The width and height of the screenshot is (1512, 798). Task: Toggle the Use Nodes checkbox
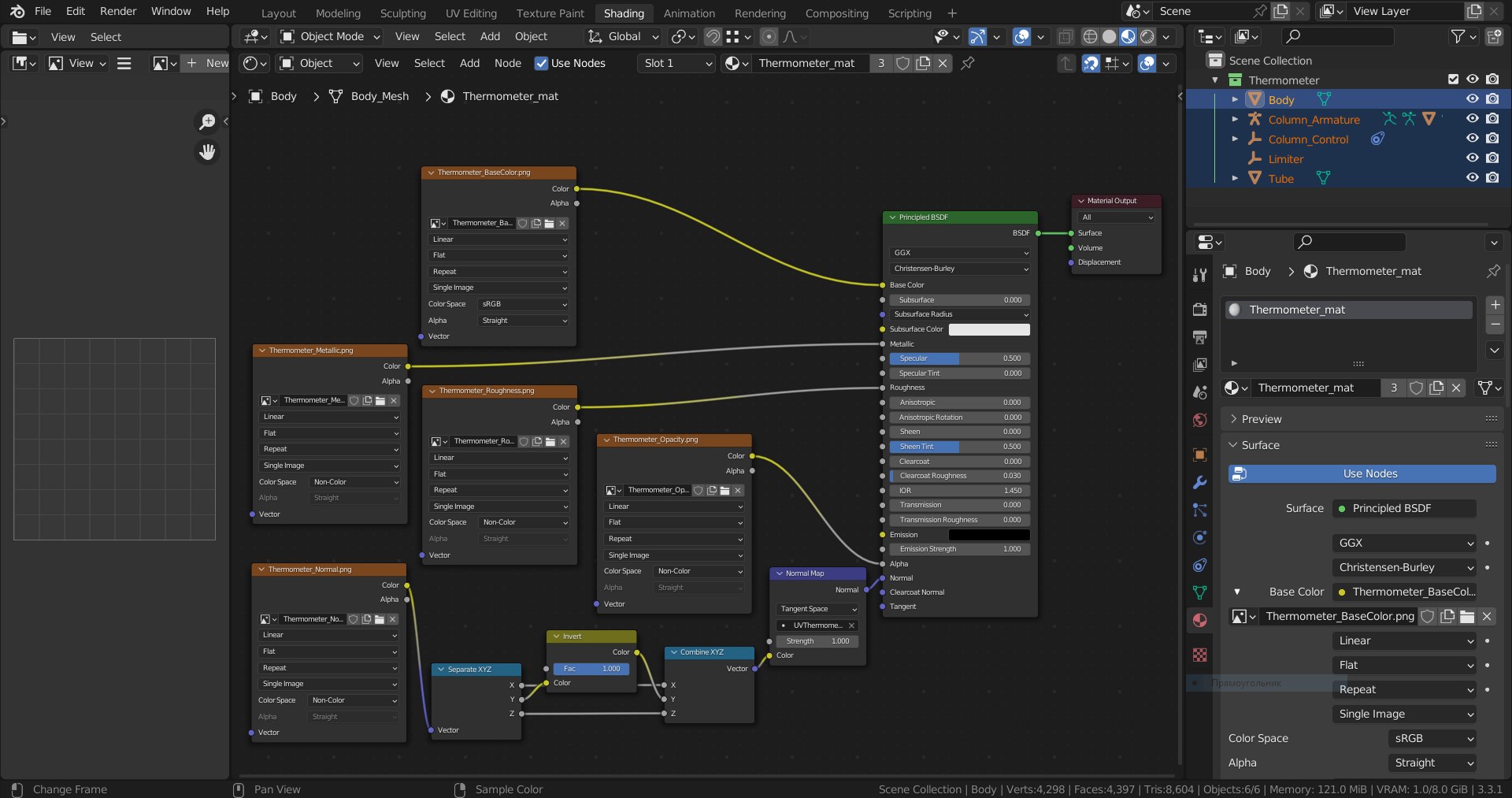[x=541, y=63]
